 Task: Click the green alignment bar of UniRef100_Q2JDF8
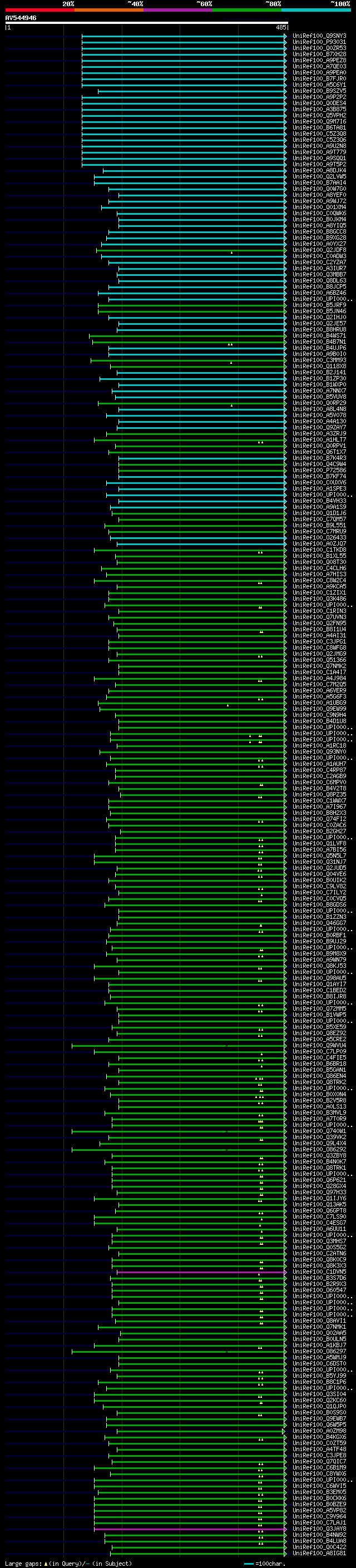pos(191,250)
